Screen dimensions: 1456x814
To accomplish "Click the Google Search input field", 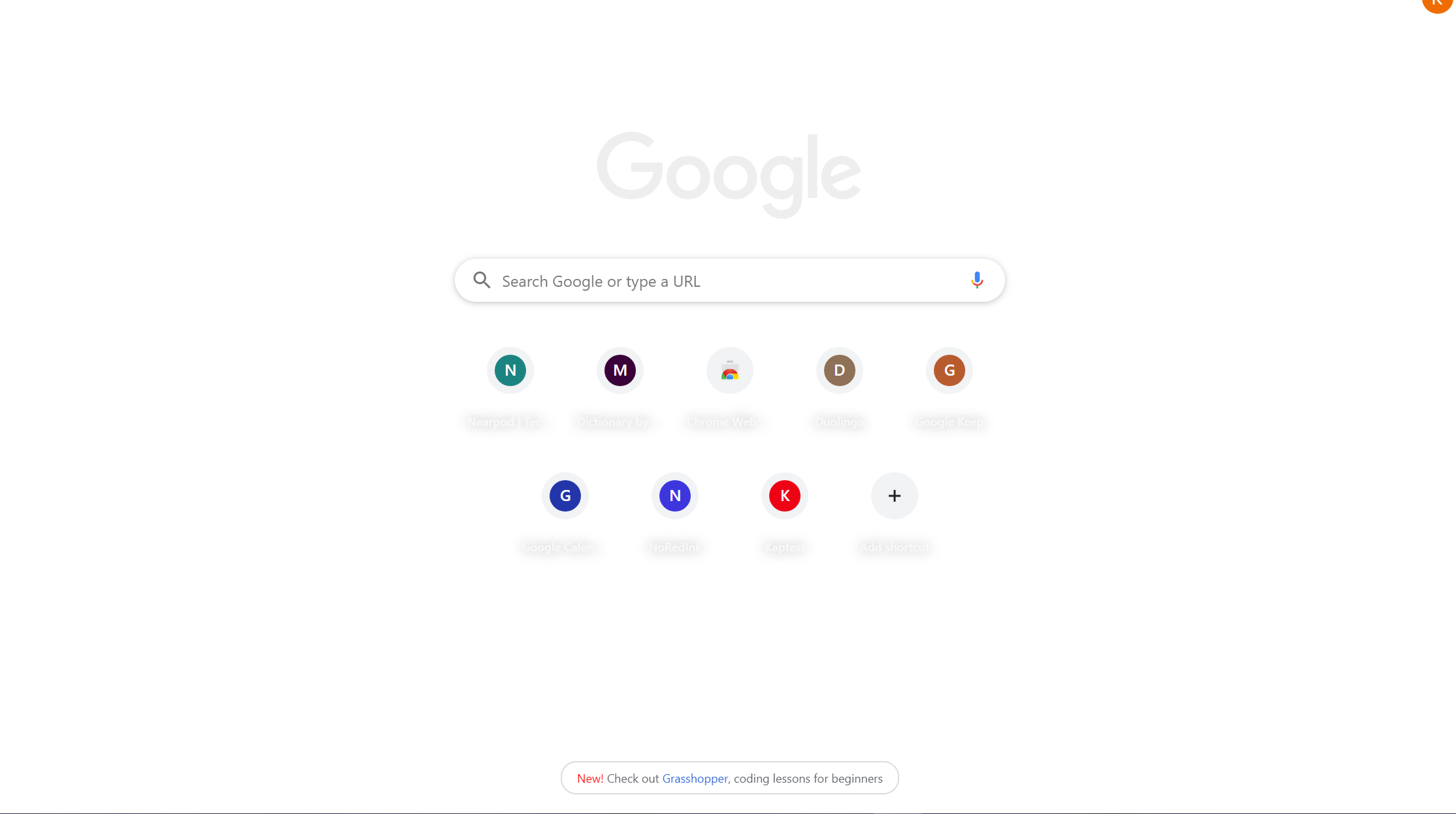I will pyautogui.click(x=729, y=280).
